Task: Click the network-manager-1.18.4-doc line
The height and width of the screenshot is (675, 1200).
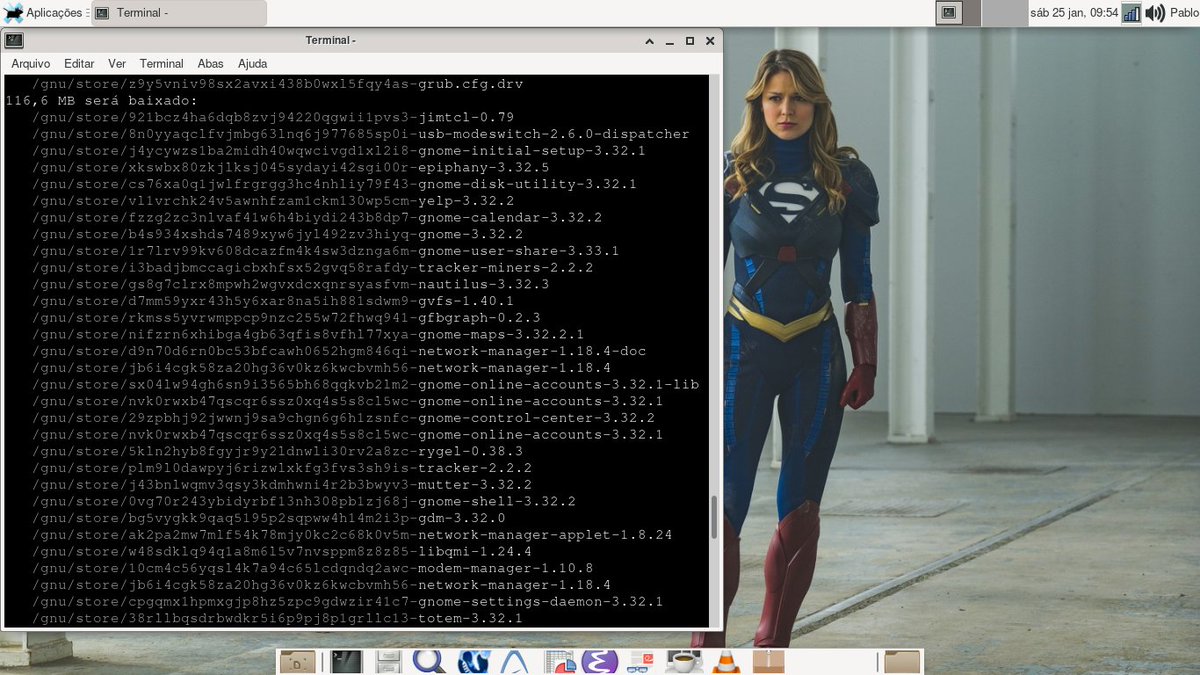Action: (338, 351)
